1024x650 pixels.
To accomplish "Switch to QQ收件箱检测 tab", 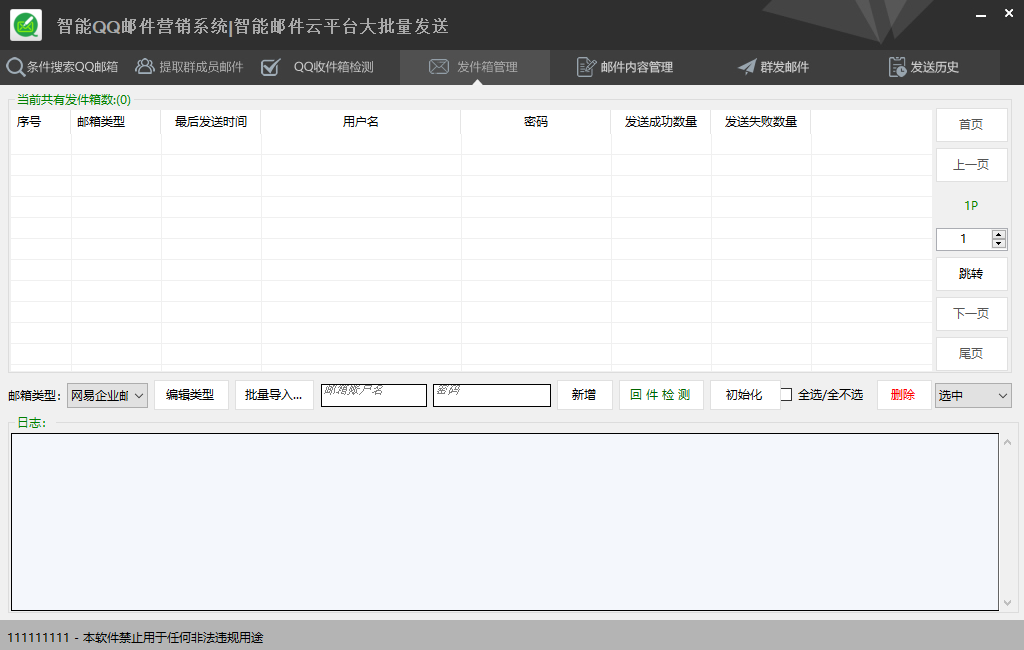I will pos(317,67).
